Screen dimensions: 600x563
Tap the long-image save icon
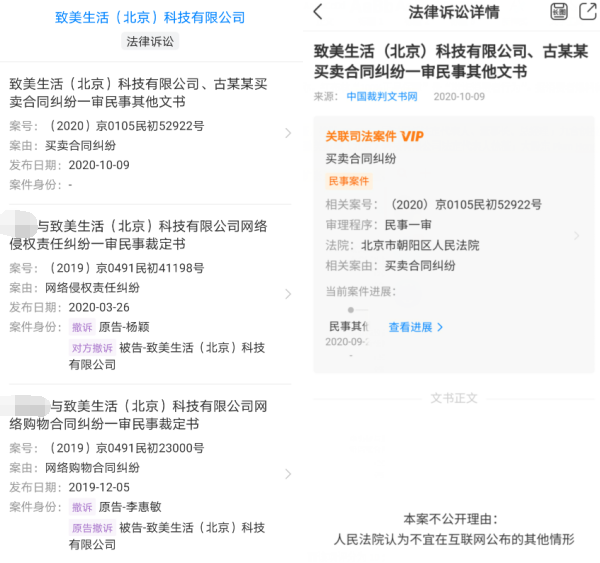click(559, 11)
